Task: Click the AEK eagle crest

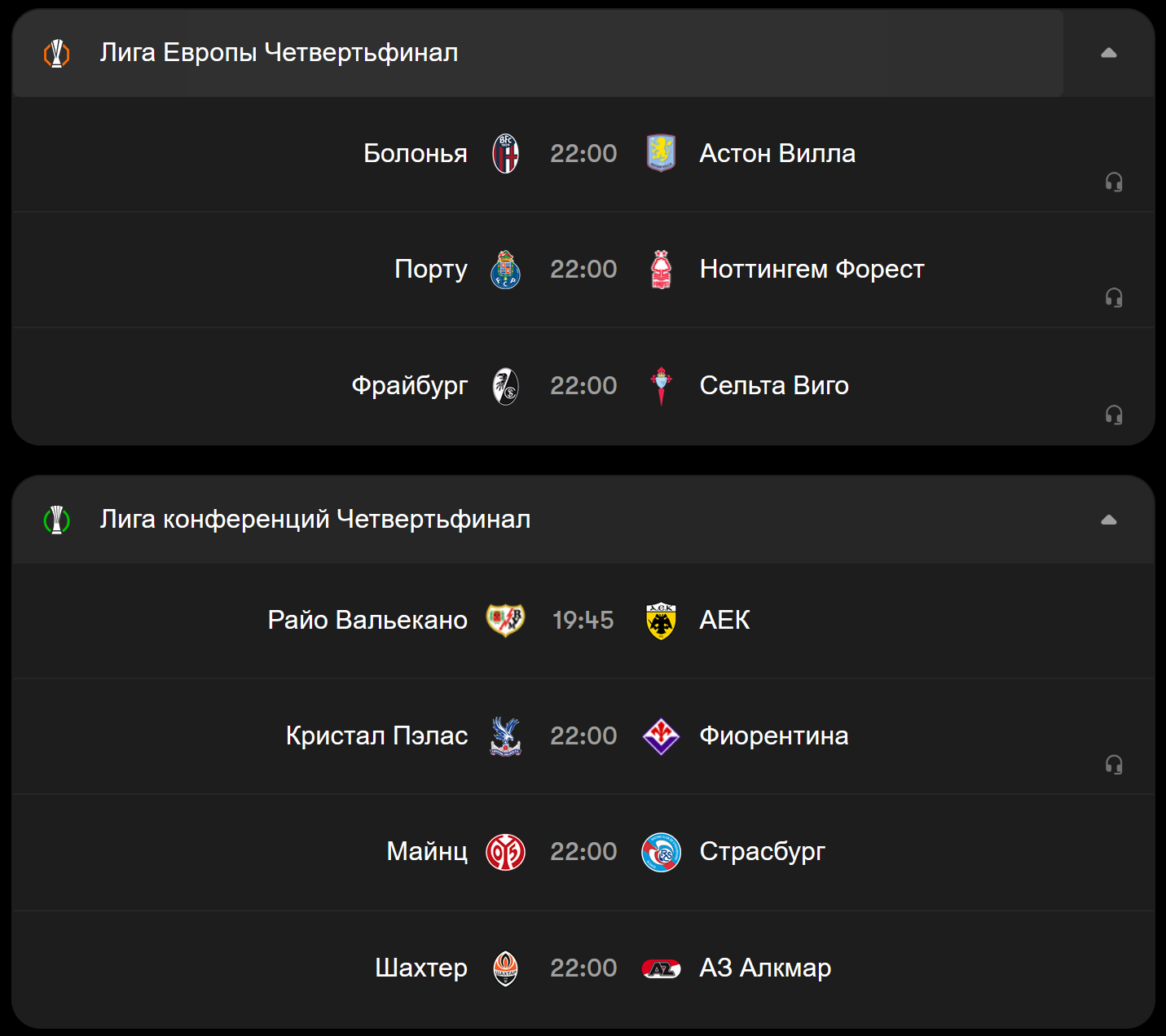Action: tap(661, 621)
